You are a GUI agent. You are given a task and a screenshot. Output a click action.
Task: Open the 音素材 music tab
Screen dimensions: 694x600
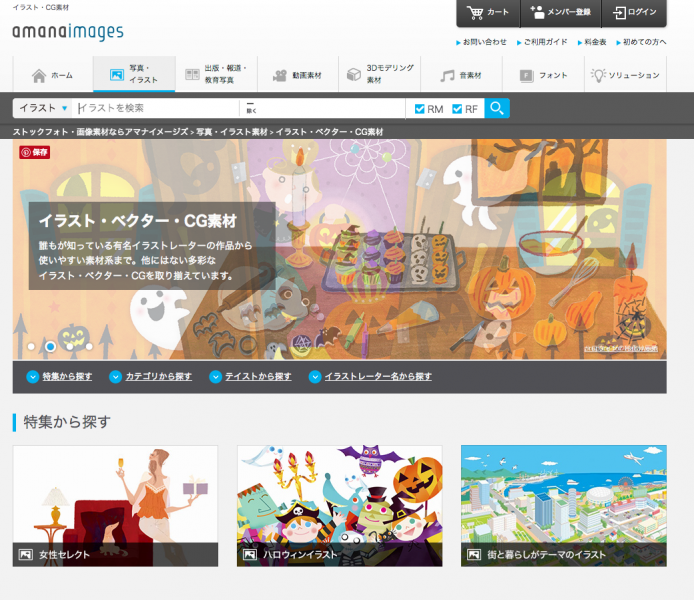point(461,75)
